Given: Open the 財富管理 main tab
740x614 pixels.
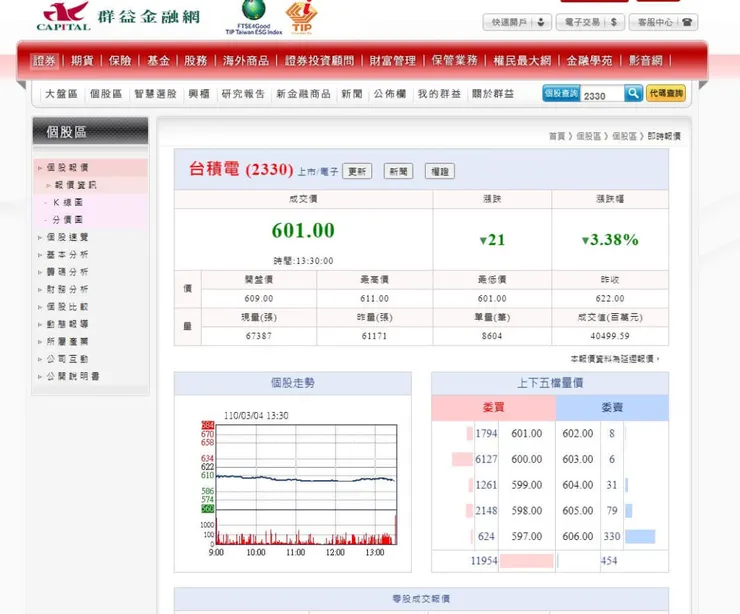Looking at the screenshot, I should (393, 61).
